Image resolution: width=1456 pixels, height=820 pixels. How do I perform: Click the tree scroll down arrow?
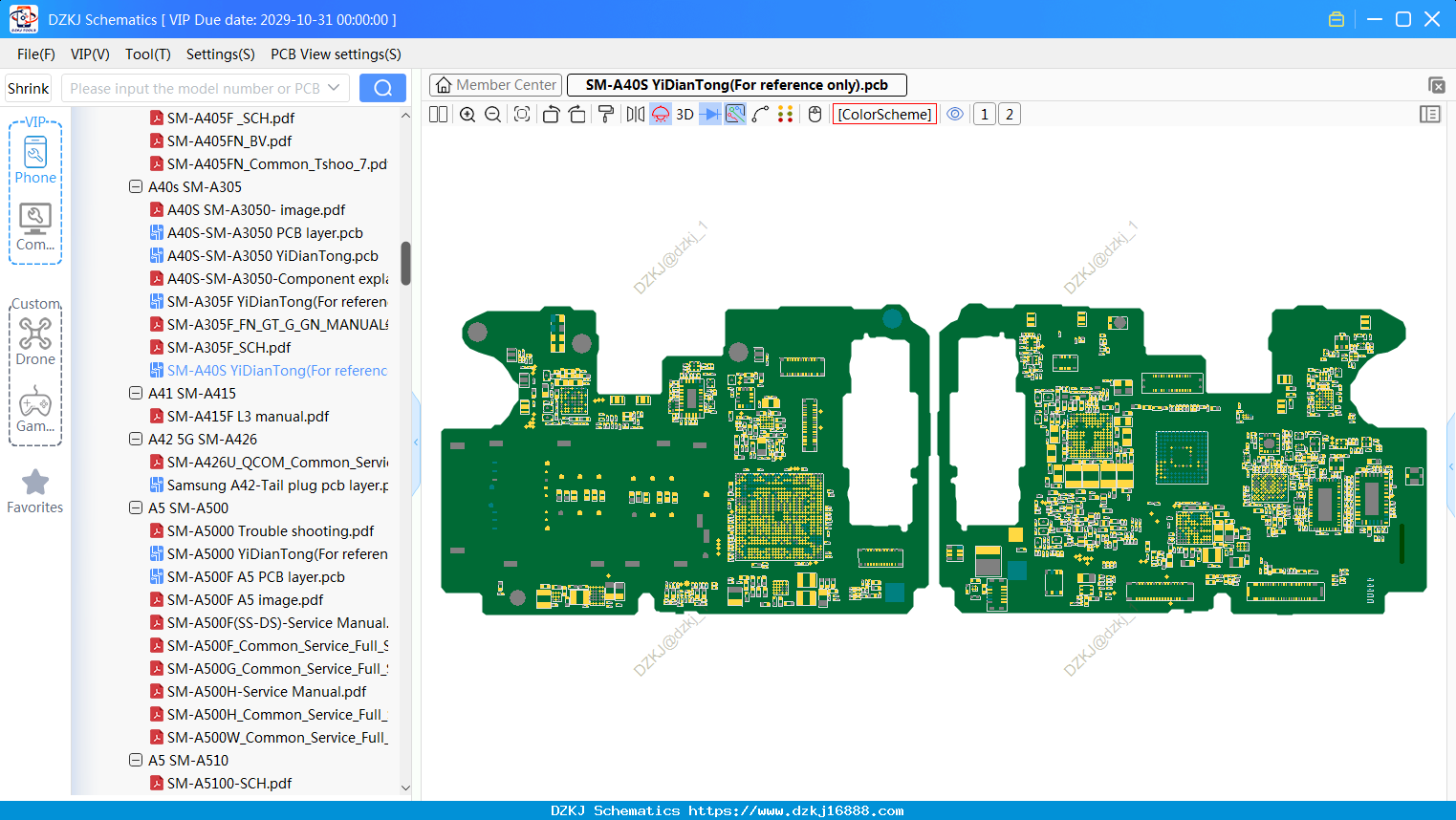click(x=405, y=788)
